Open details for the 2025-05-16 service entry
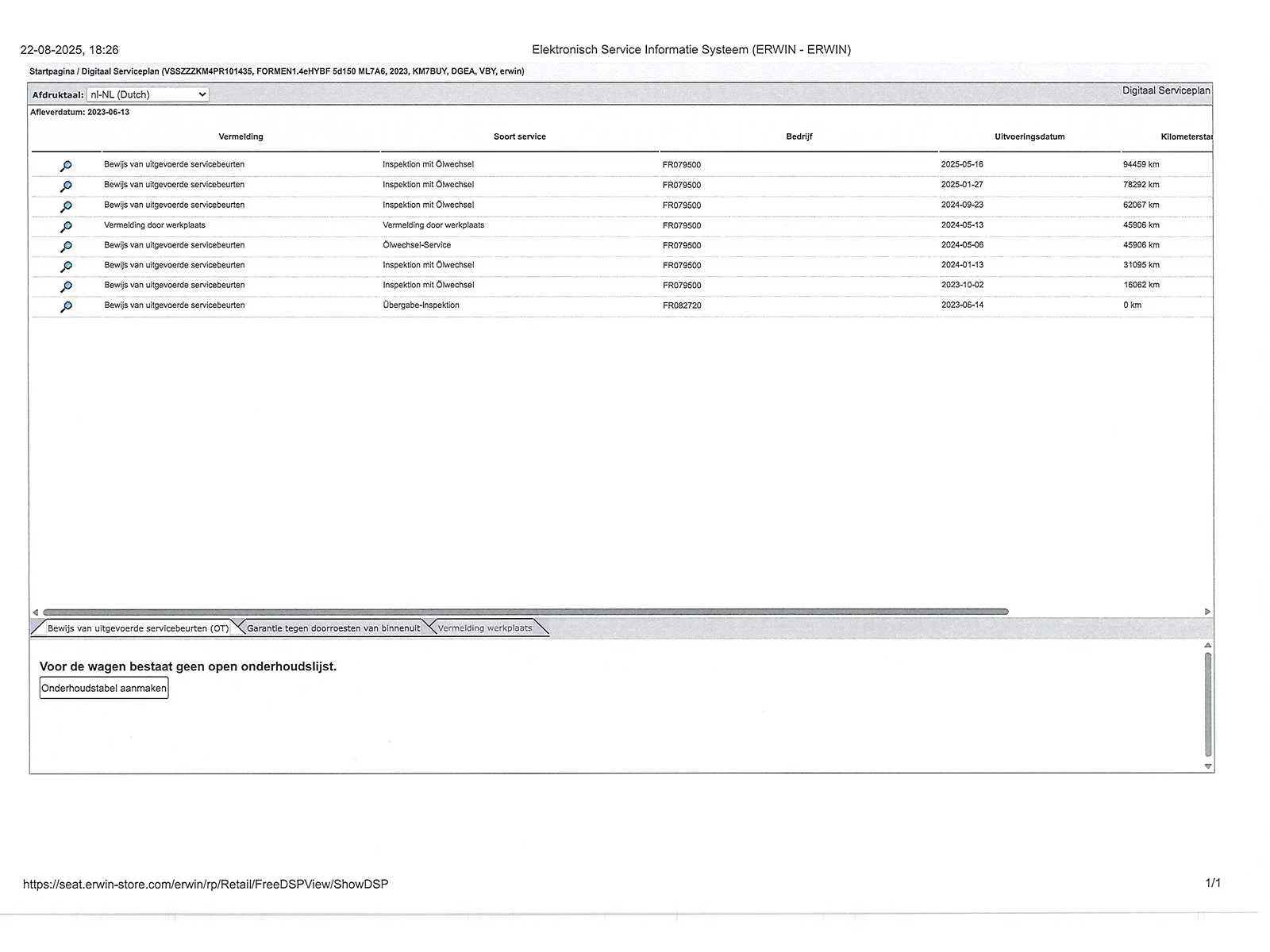Viewport: 1270px width, 952px height. [x=66, y=166]
